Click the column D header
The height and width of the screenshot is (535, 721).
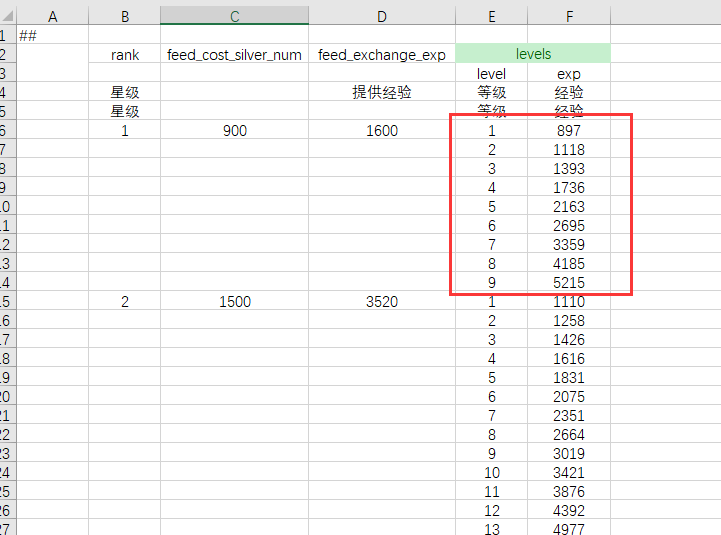[x=382, y=16]
